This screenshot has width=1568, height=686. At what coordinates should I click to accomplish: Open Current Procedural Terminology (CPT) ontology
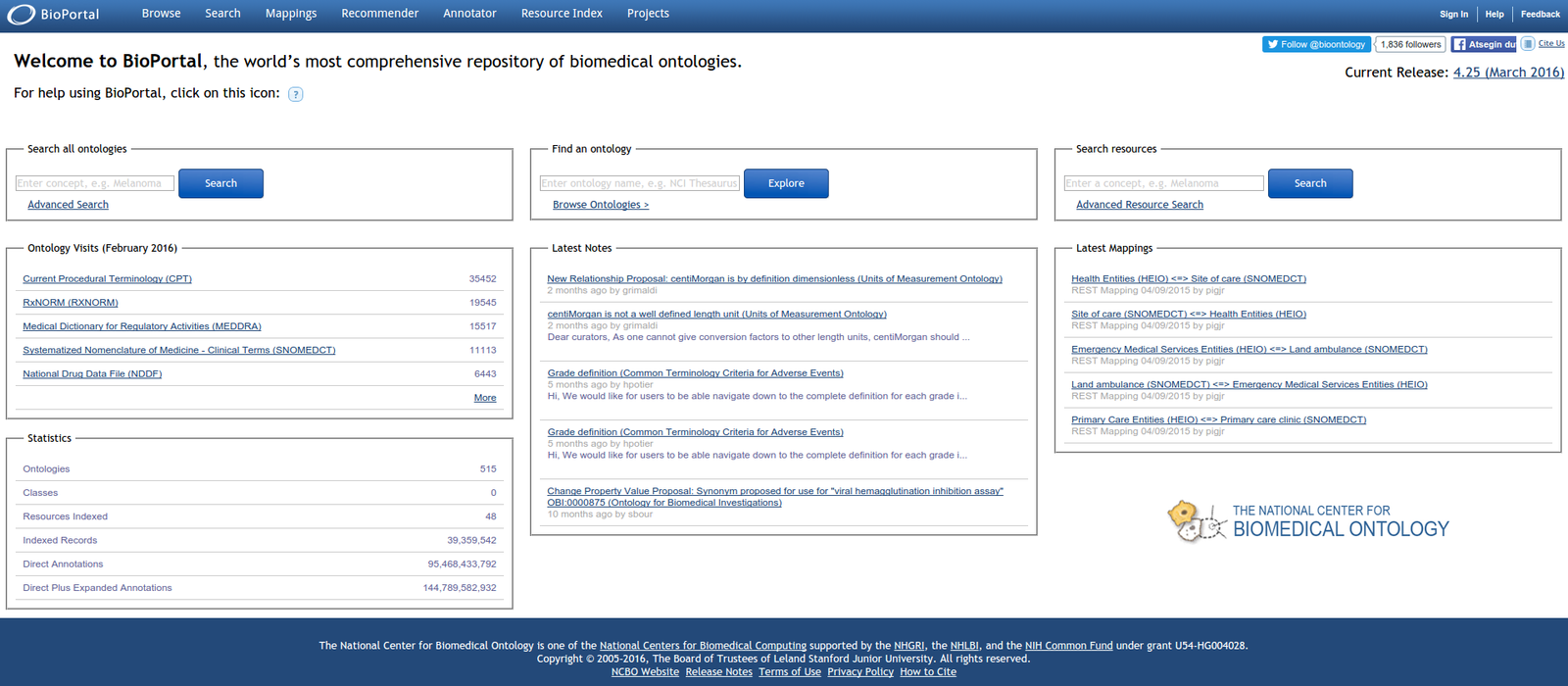pyautogui.click(x=107, y=279)
